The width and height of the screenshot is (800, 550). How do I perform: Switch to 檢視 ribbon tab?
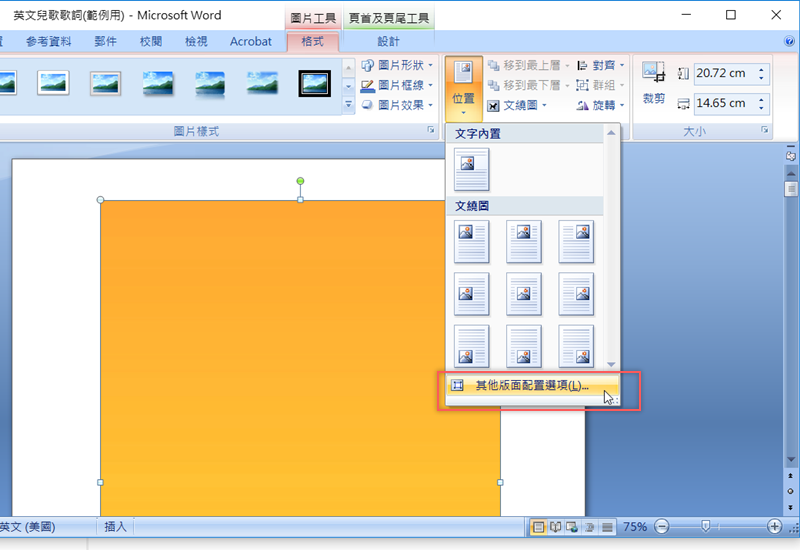[x=196, y=41]
